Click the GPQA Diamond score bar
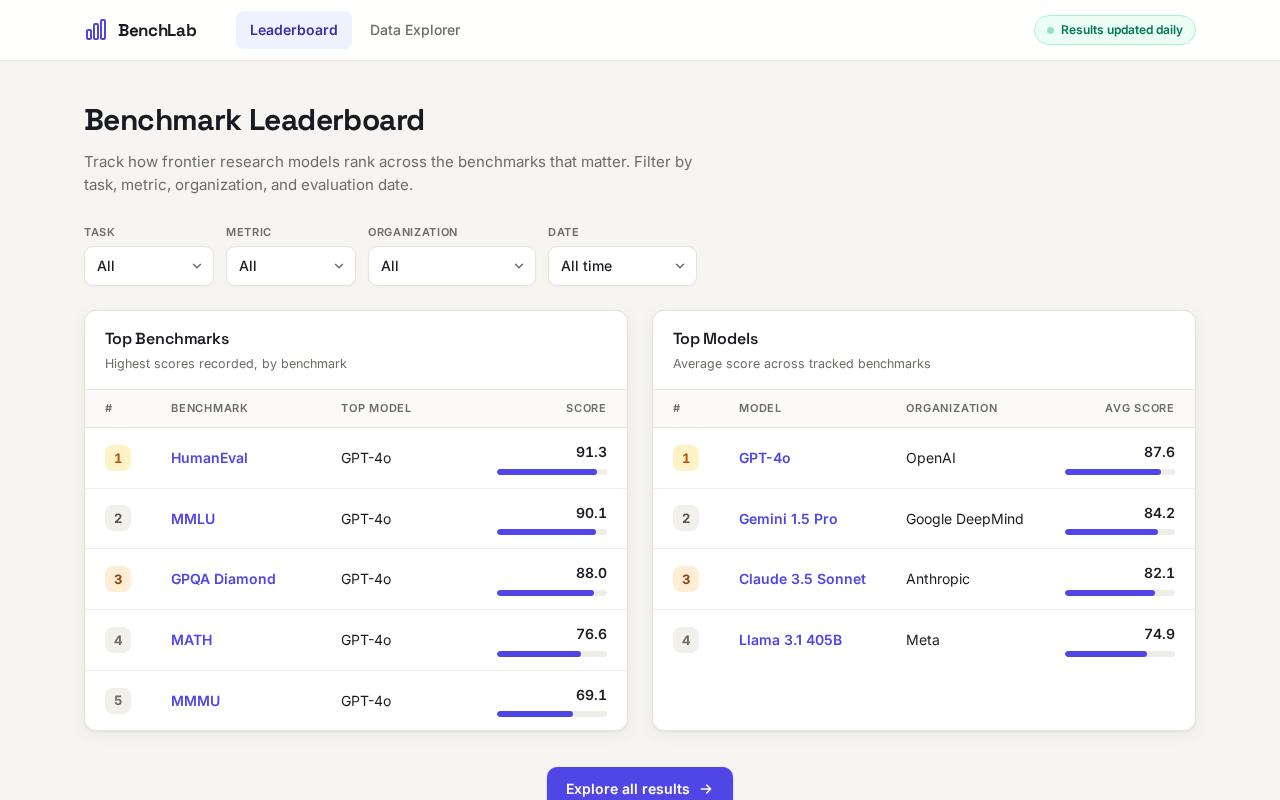1280x800 pixels. (552, 593)
